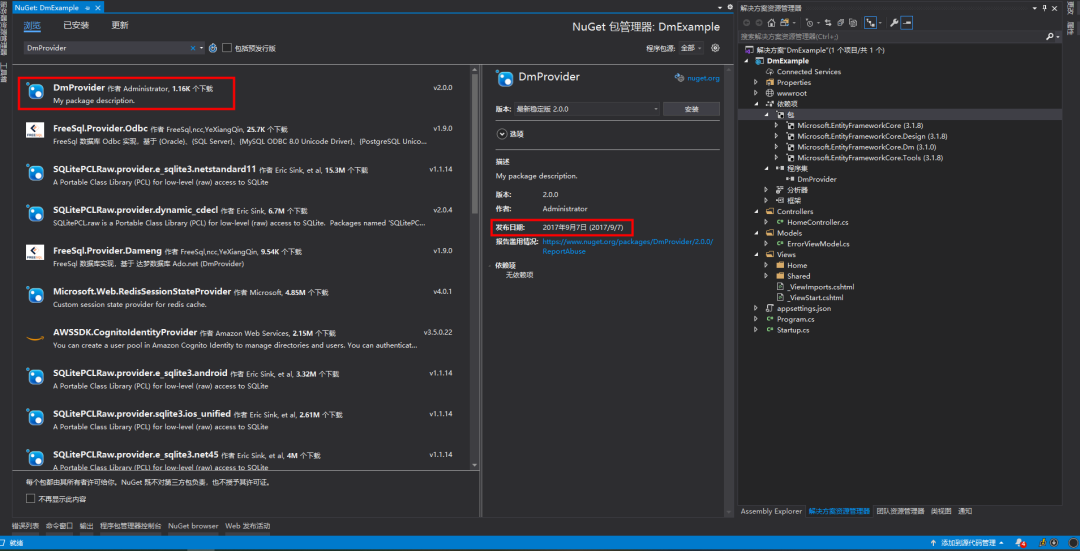Expand the Home folder under Views

click(767, 265)
